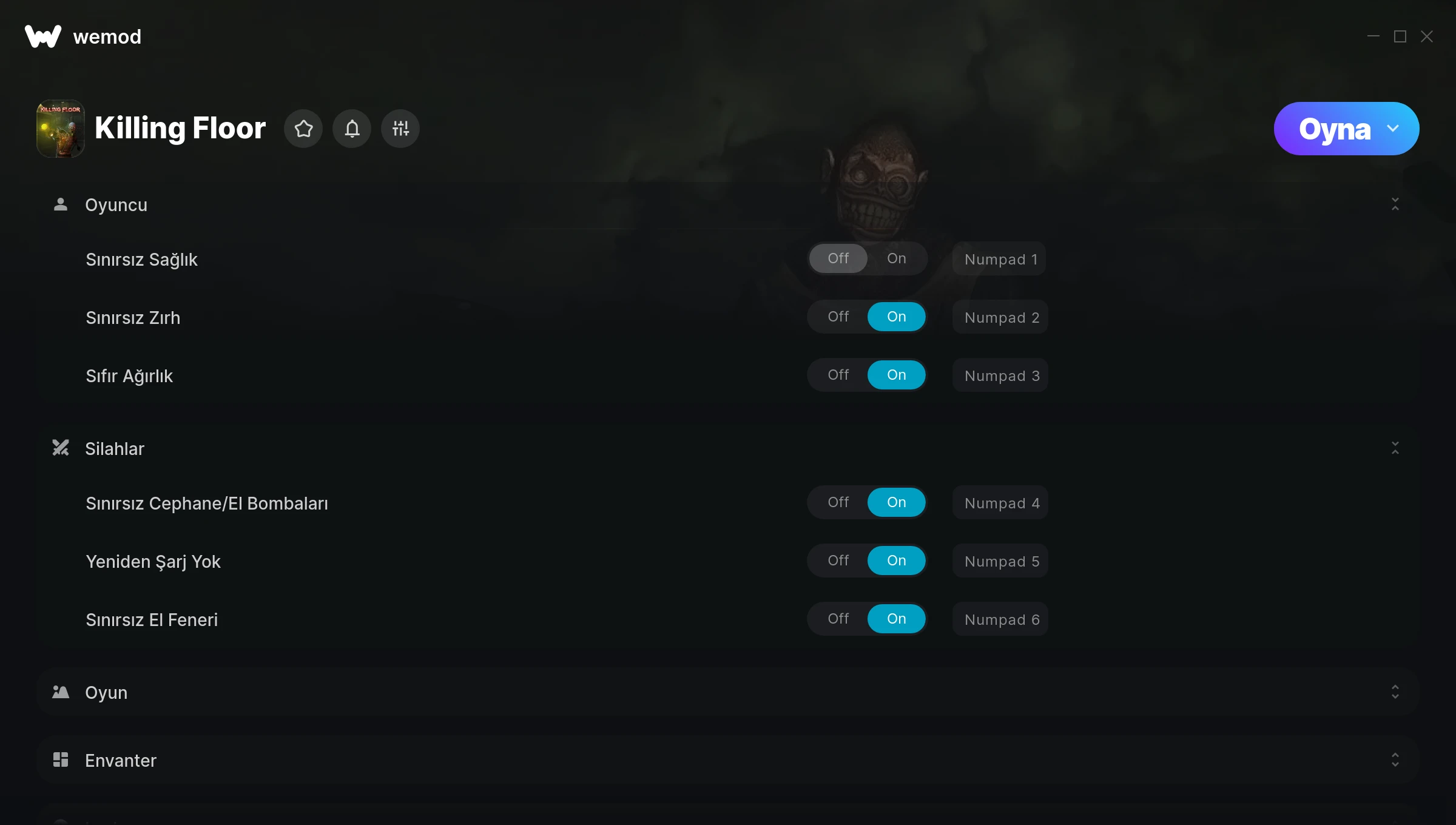Disable Sıfır Ağırlık toggle
Image resolution: width=1456 pixels, height=825 pixels.
838,375
